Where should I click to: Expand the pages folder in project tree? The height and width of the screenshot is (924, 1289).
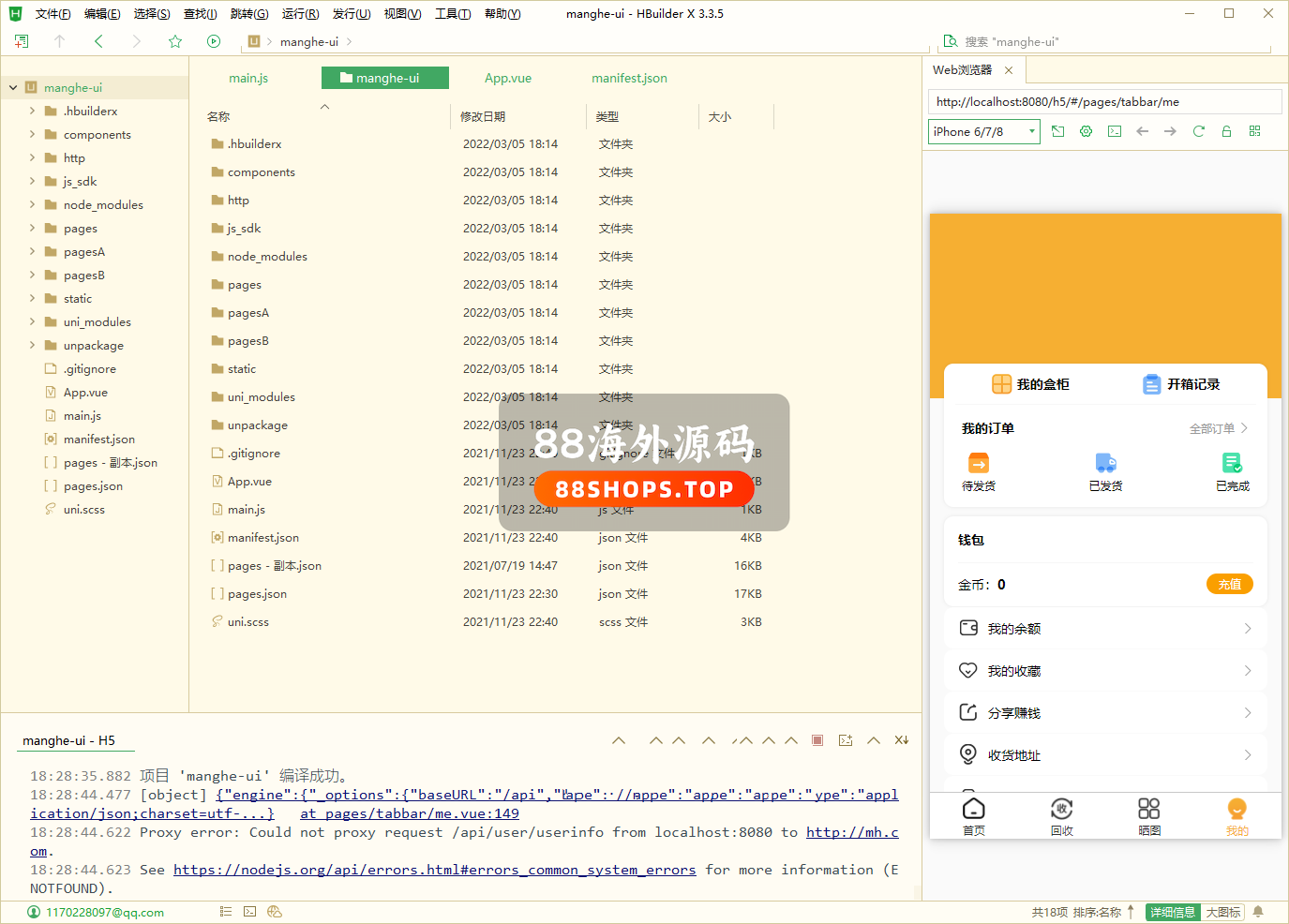click(33, 228)
